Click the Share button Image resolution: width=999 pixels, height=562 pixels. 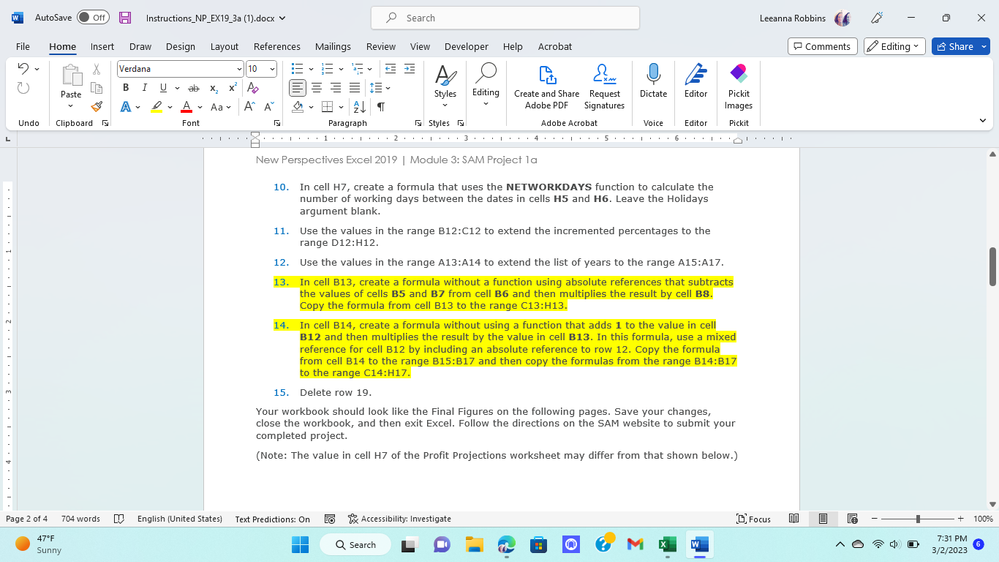click(x=954, y=47)
